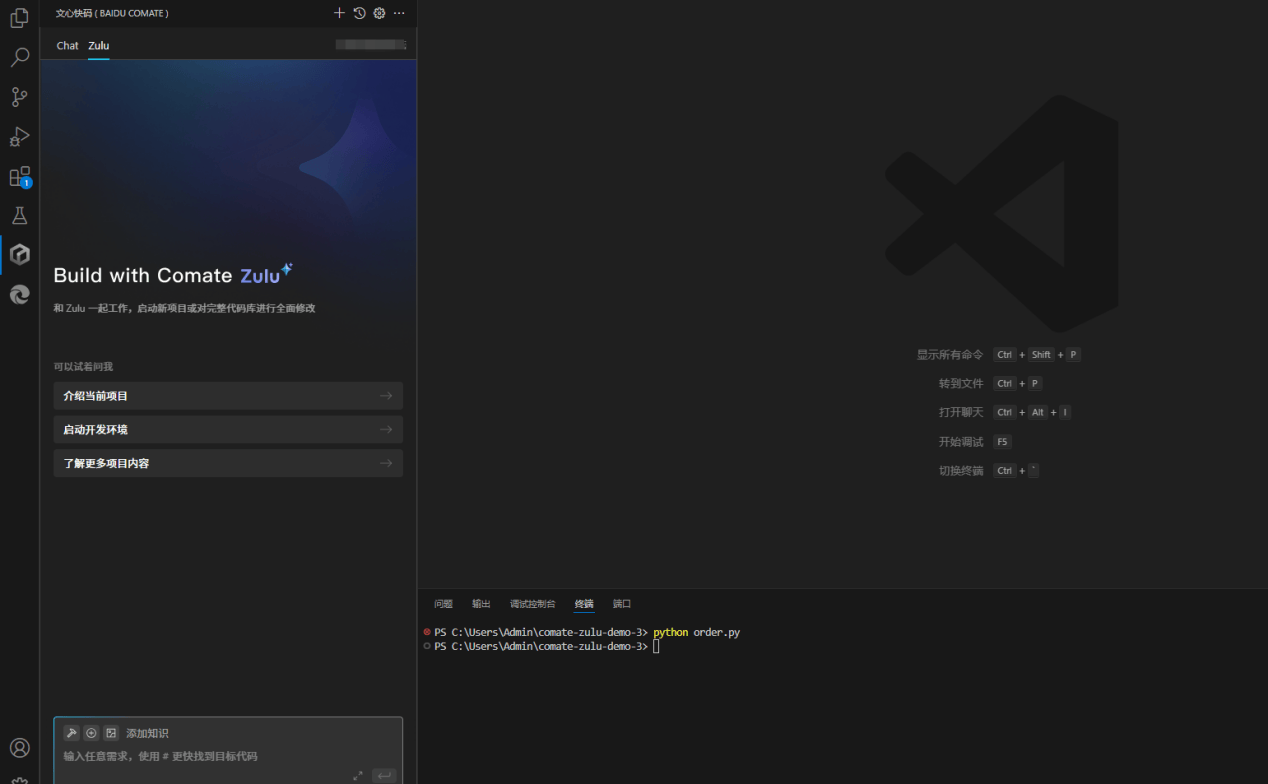1268x784 pixels.
Task: Open the Extensions view with badge
Action: click(x=19, y=176)
